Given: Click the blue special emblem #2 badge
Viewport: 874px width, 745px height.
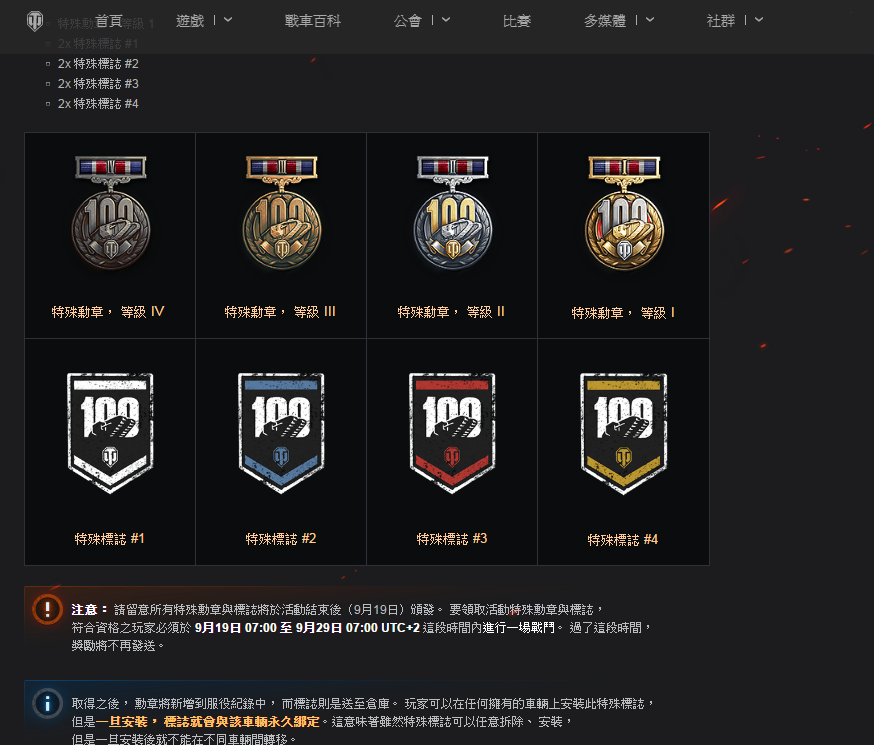Looking at the screenshot, I should click(281, 433).
